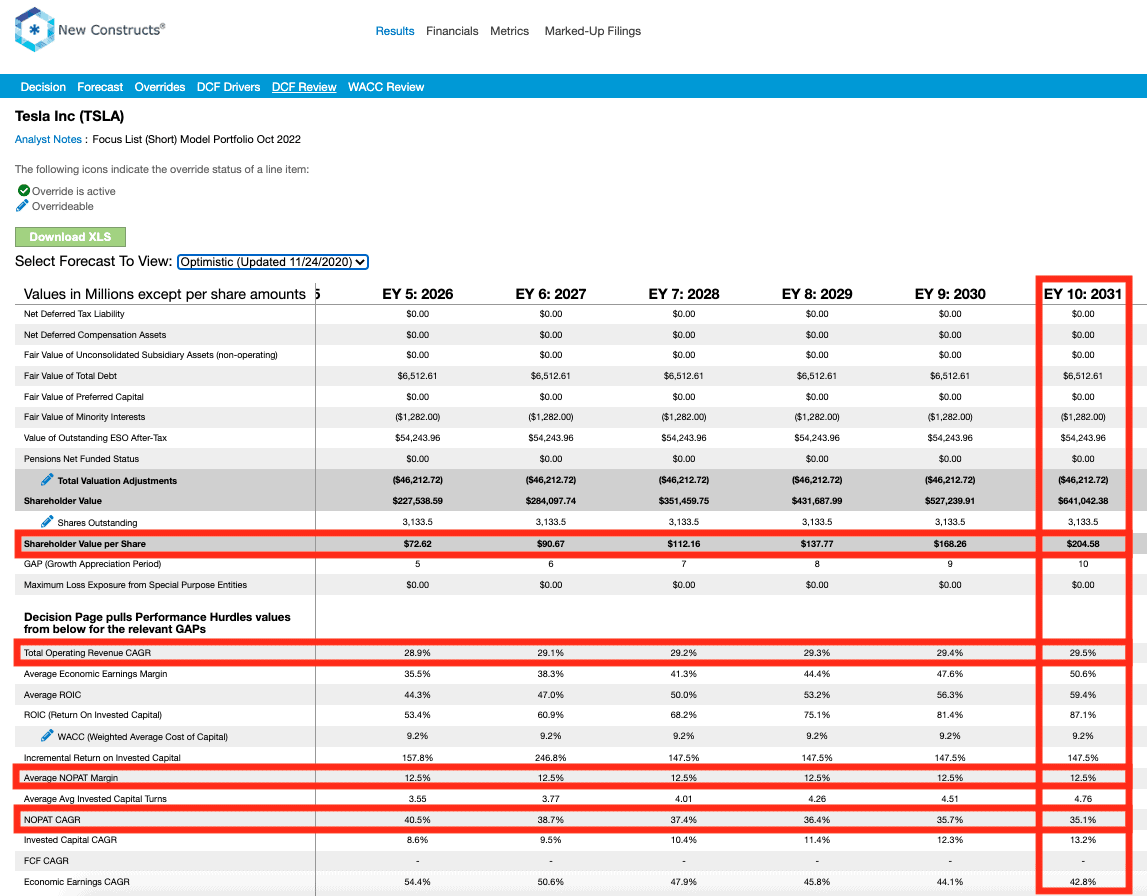Click the ($1,282.00) value under EY 7: 2028

pyautogui.click(x=684, y=417)
